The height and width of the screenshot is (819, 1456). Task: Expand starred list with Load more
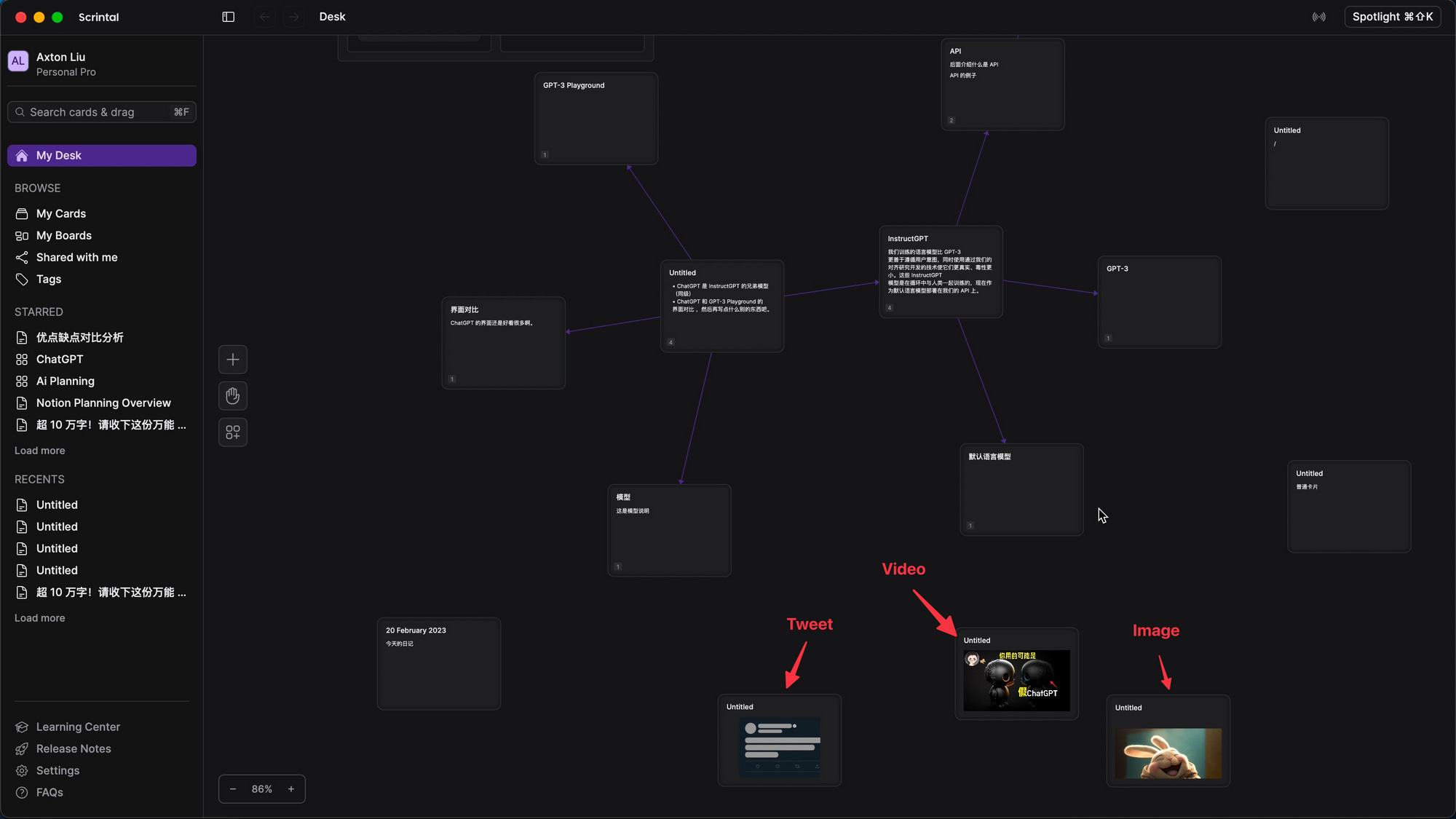(x=40, y=451)
